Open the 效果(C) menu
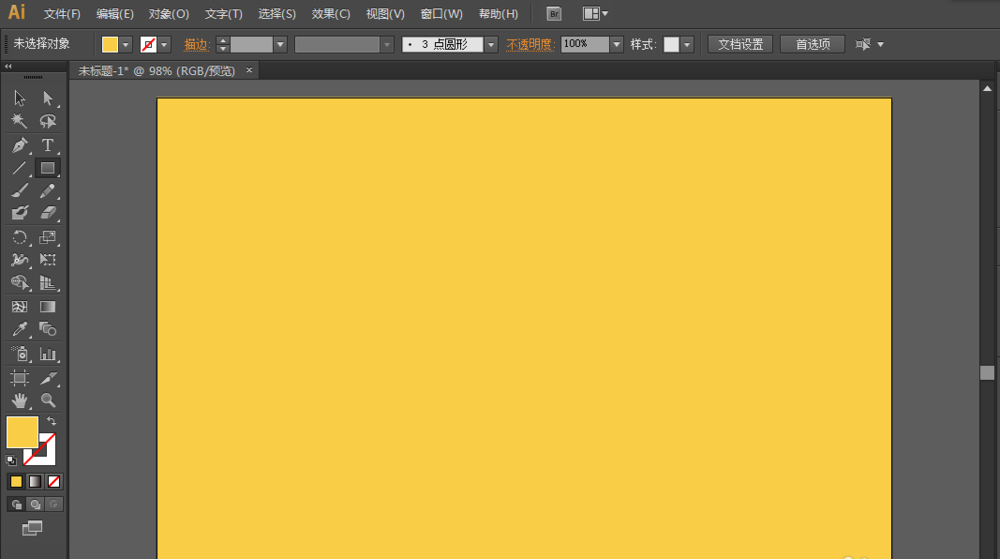 coord(331,14)
